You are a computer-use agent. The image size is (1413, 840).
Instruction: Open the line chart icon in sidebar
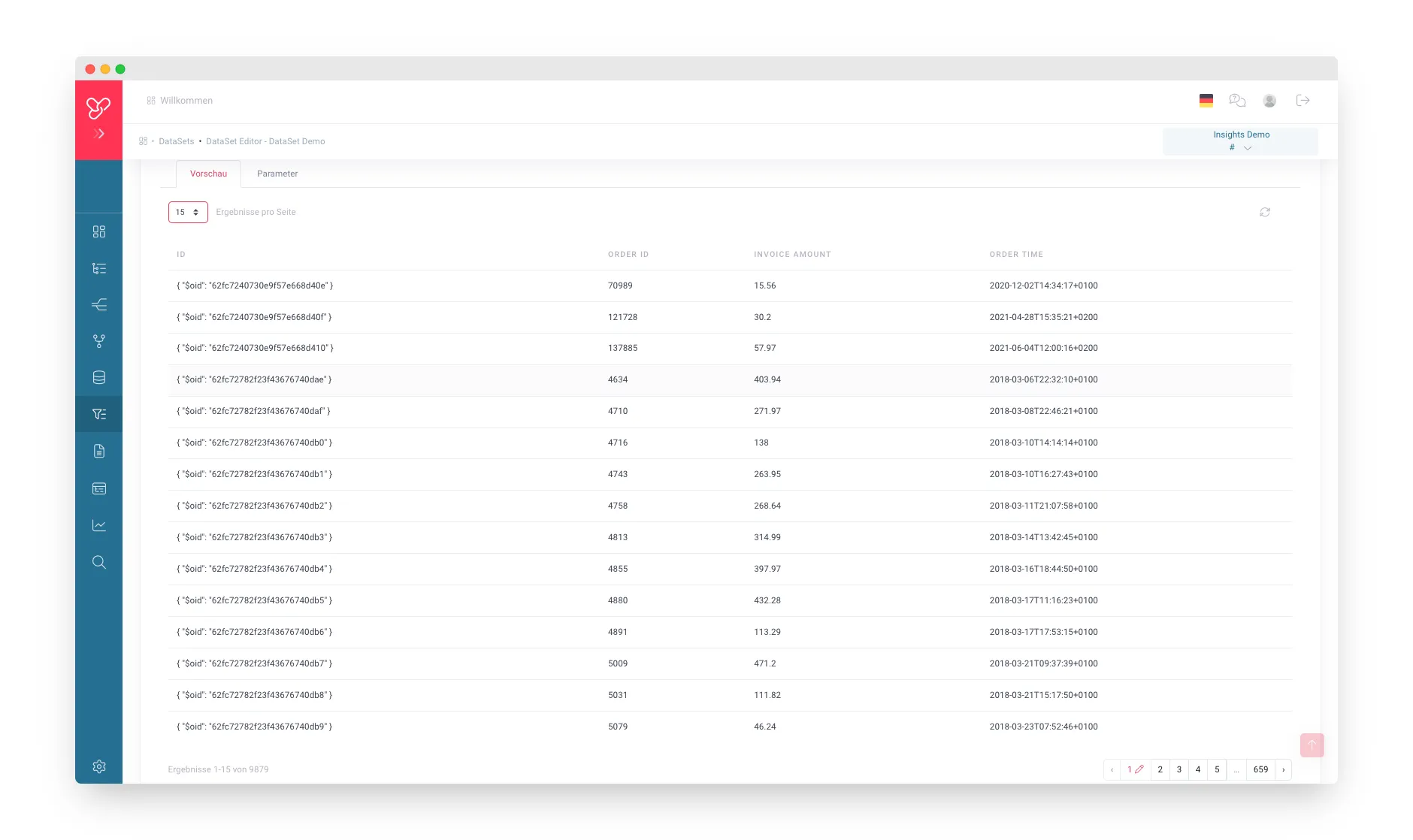coord(98,525)
